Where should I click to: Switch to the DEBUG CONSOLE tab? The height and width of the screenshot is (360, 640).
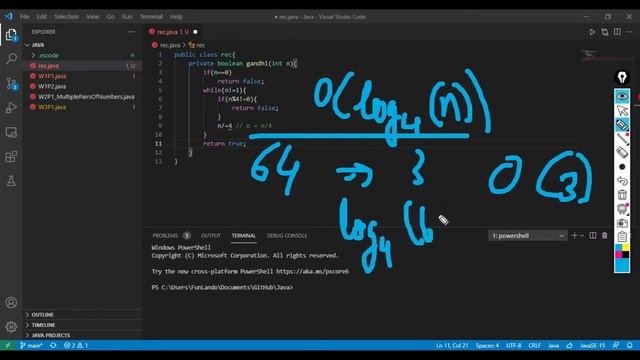pyautogui.click(x=287, y=236)
